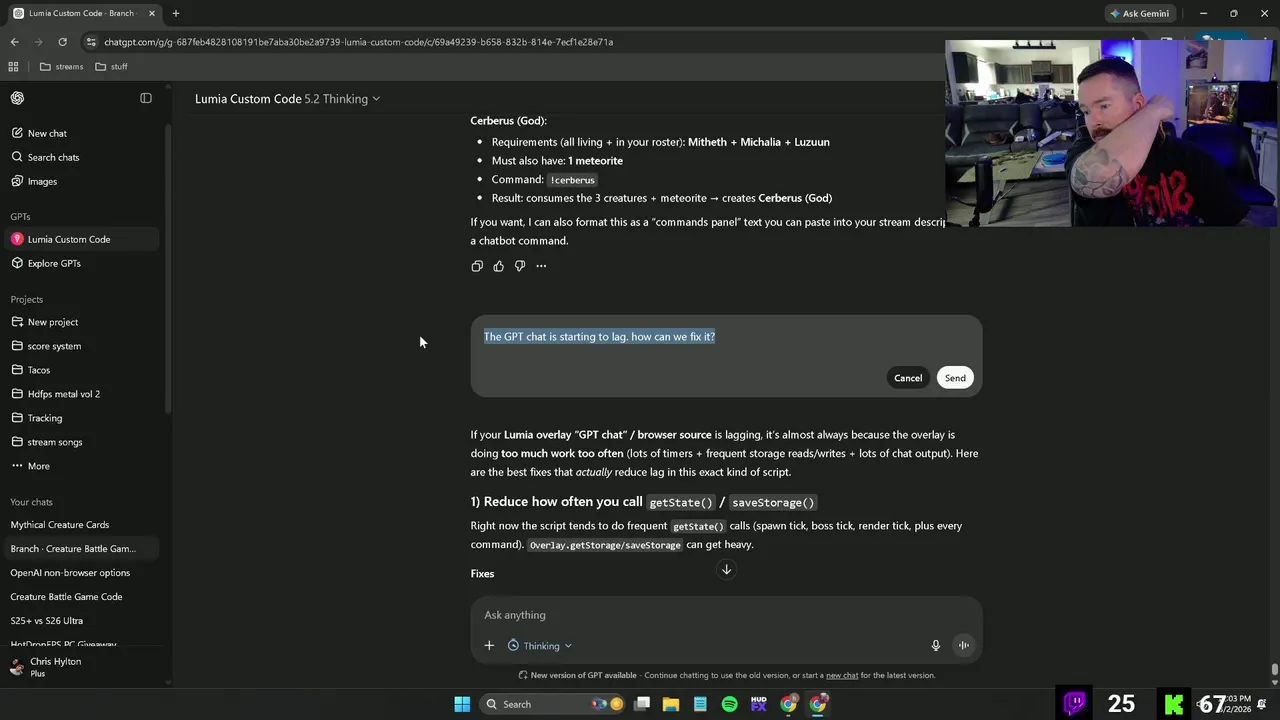Click the Ask Gemini button
Screen dimensions: 1280x720
pos(1139,14)
